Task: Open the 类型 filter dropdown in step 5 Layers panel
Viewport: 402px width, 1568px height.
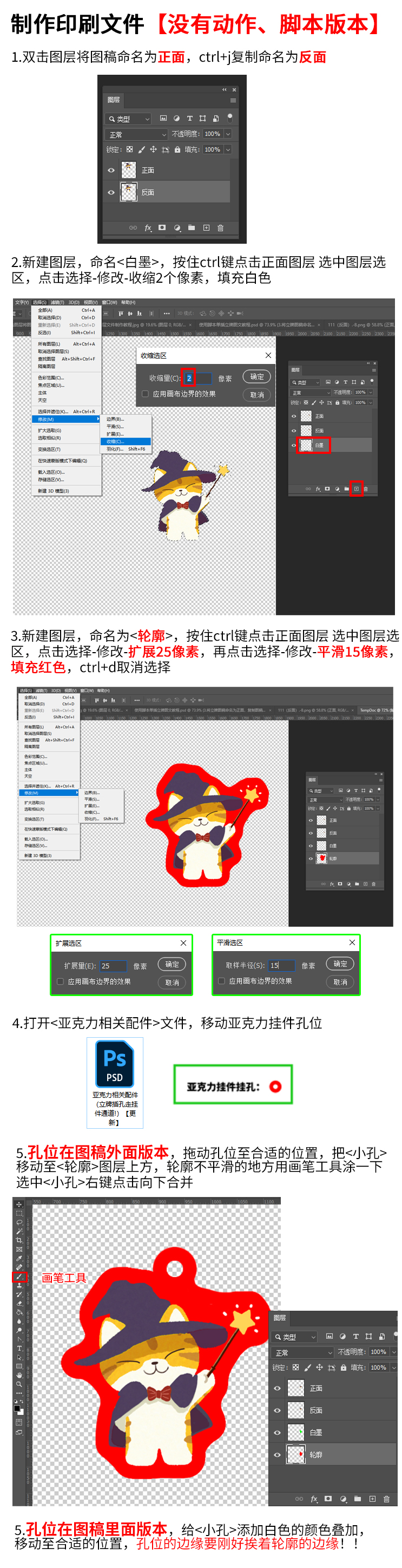Action: click(294, 1337)
